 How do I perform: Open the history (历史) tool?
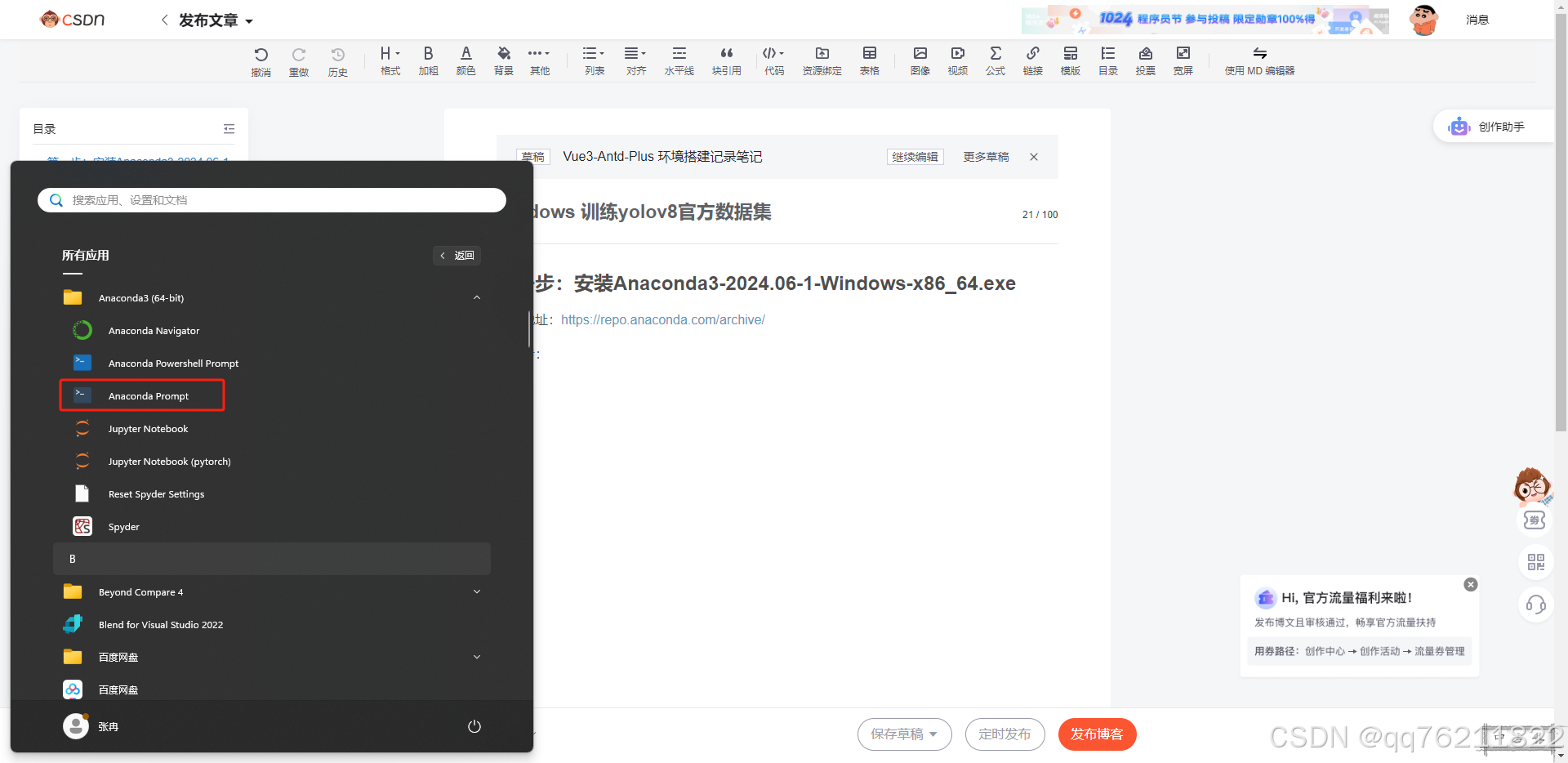[x=337, y=61]
